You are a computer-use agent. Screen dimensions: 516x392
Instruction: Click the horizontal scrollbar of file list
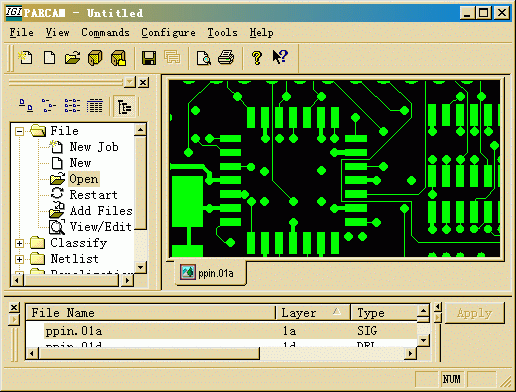click(x=221, y=353)
